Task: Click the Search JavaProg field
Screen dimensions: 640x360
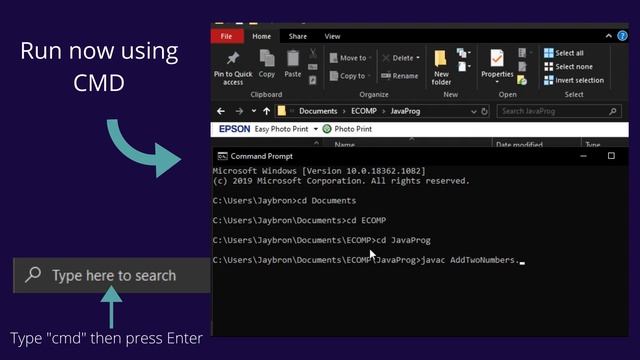Action: tap(559, 111)
